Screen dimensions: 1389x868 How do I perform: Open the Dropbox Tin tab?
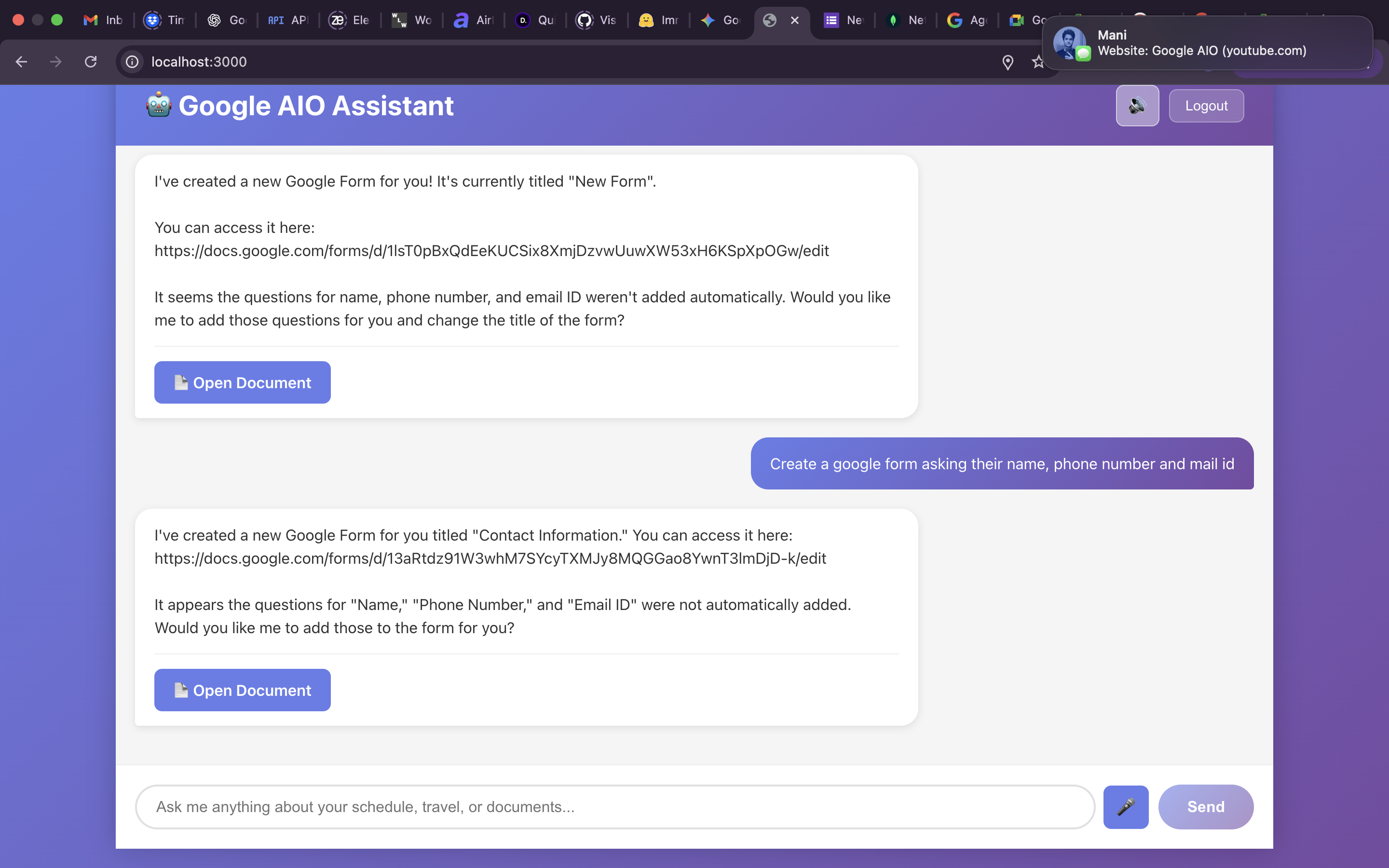click(x=165, y=20)
